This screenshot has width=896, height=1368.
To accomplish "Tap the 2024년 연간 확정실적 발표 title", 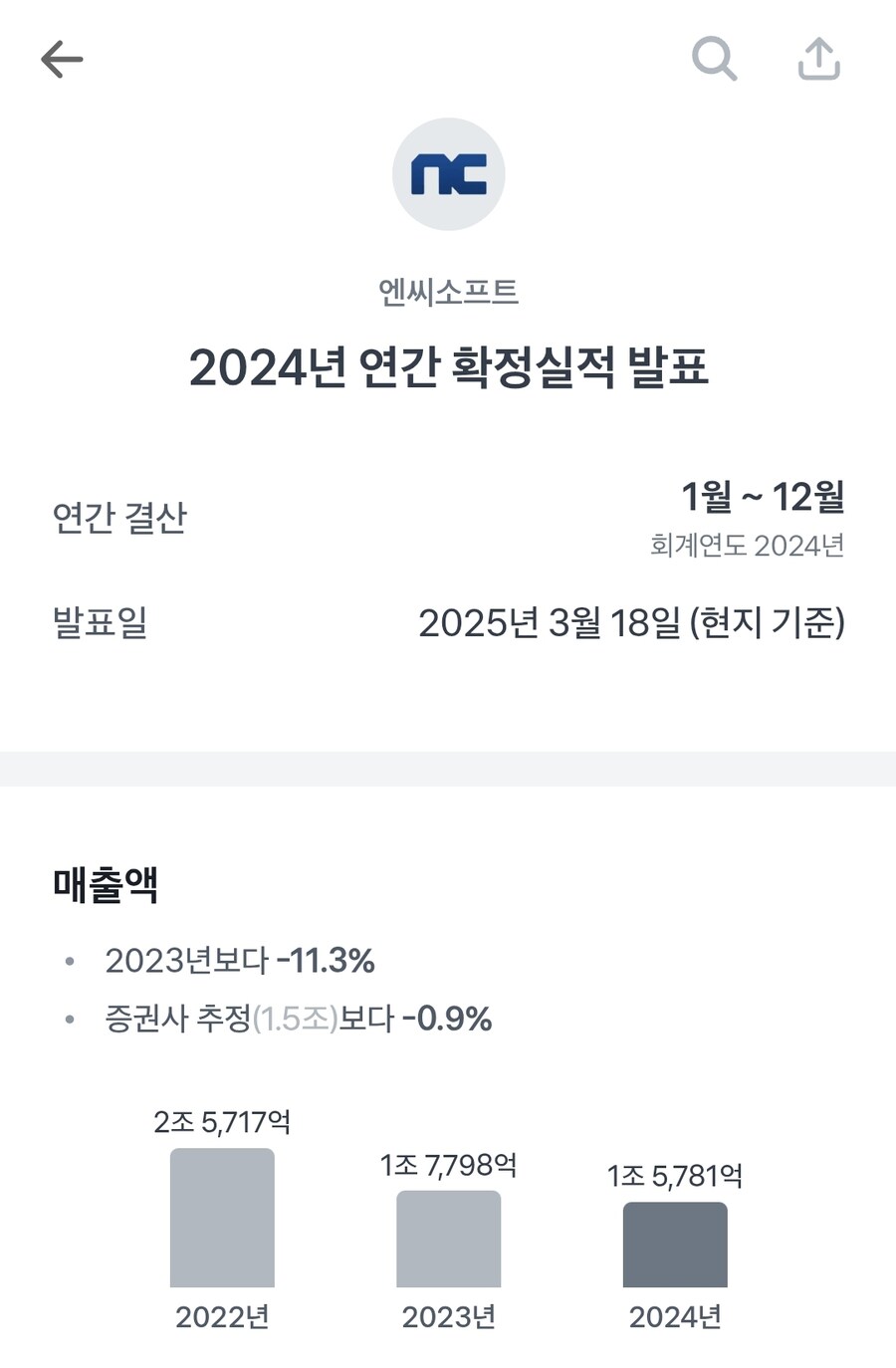I will click(x=448, y=369).
